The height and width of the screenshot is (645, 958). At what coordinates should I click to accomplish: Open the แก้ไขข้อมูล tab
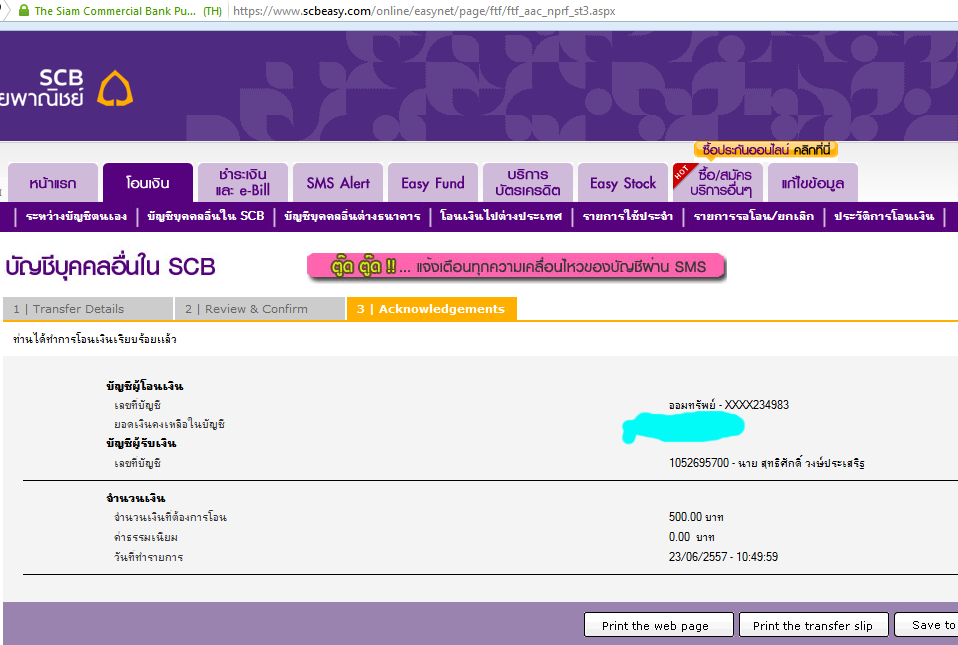pyautogui.click(x=813, y=183)
